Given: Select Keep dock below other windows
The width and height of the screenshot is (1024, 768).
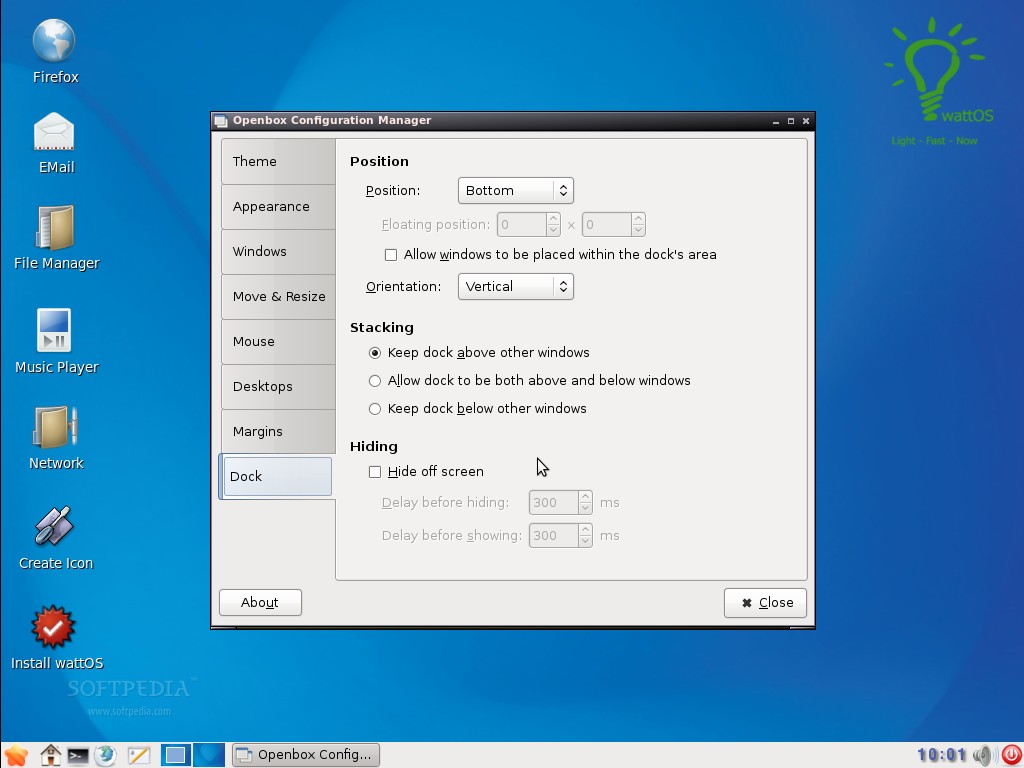Looking at the screenshot, I should coord(375,409).
